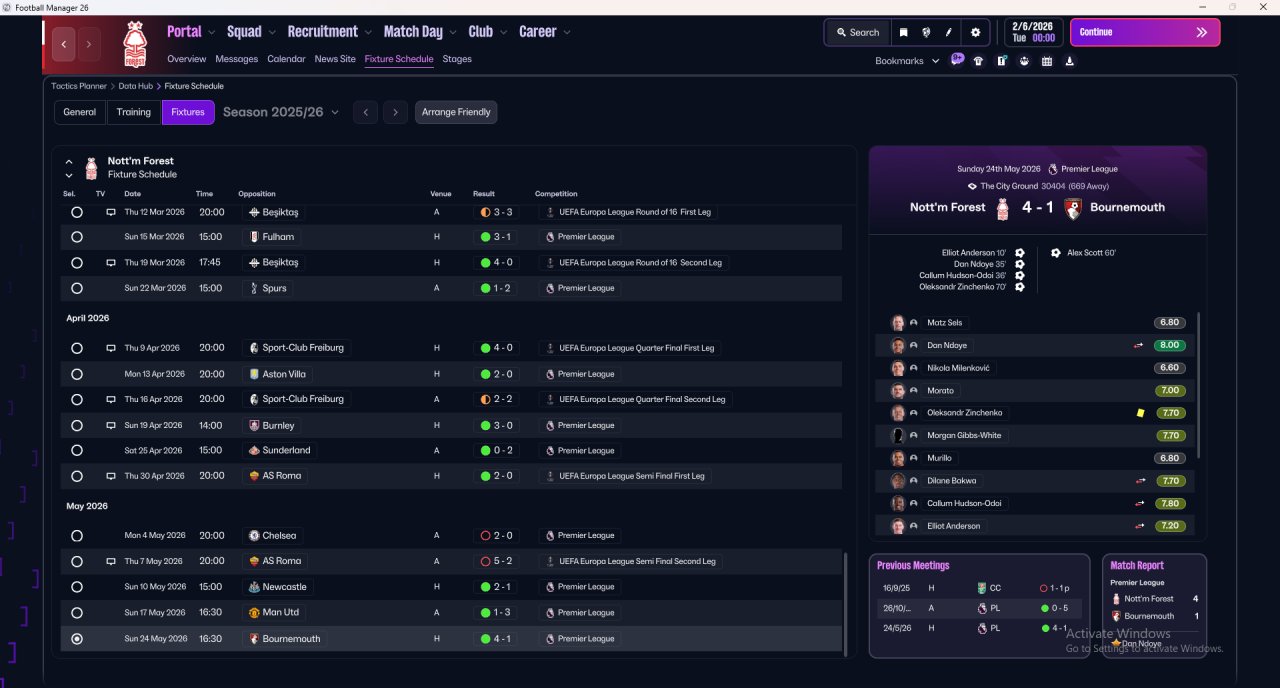Select the Fulham fixture radio button
The image size is (1280, 688).
pyautogui.click(x=77, y=237)
